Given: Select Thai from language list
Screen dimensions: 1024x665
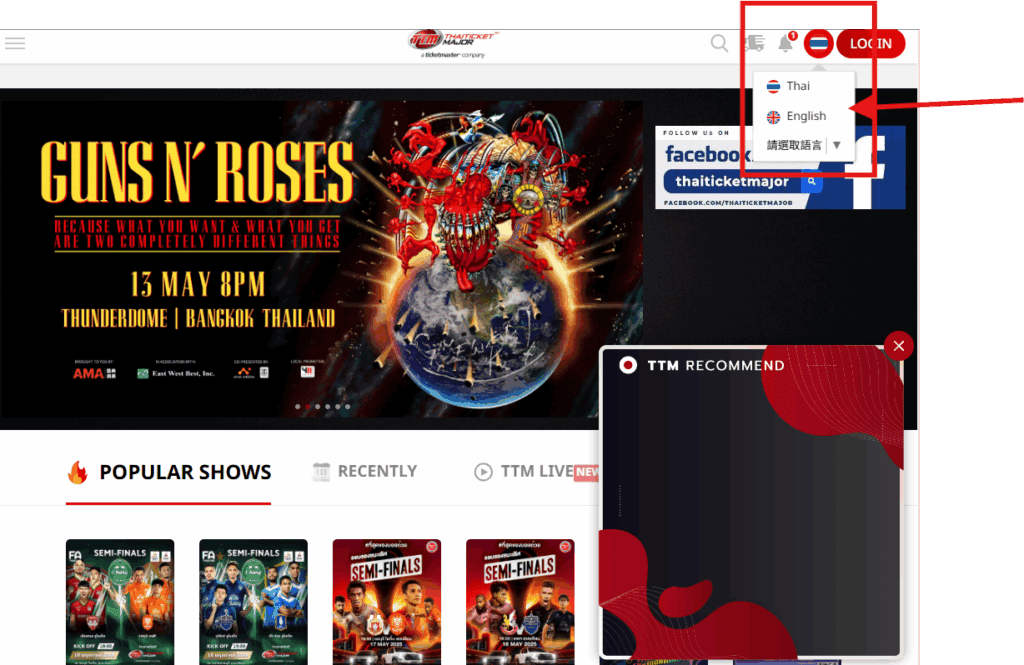Looking at the screenshot, I should (797, 86).
